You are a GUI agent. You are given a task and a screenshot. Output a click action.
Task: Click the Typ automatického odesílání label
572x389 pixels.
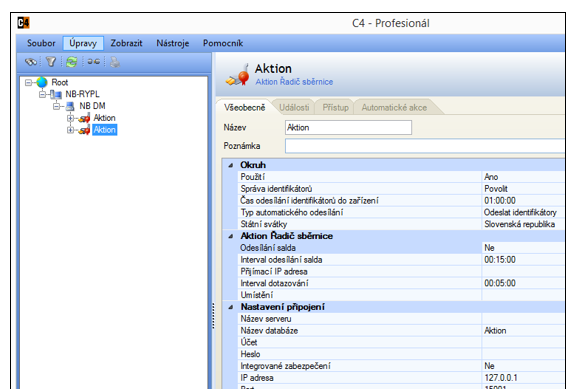tap(292, 212)
